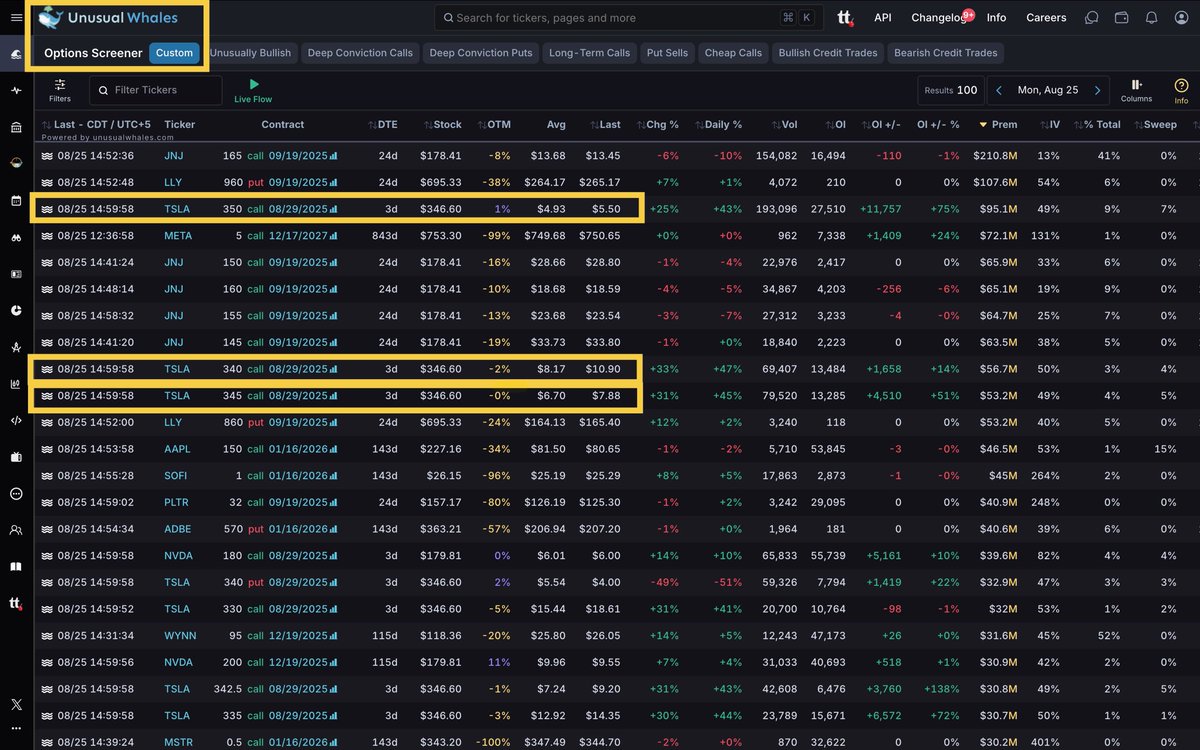Click the wave icon on the SOFI row
1200x750 pixels.
(x=46, y=476)
